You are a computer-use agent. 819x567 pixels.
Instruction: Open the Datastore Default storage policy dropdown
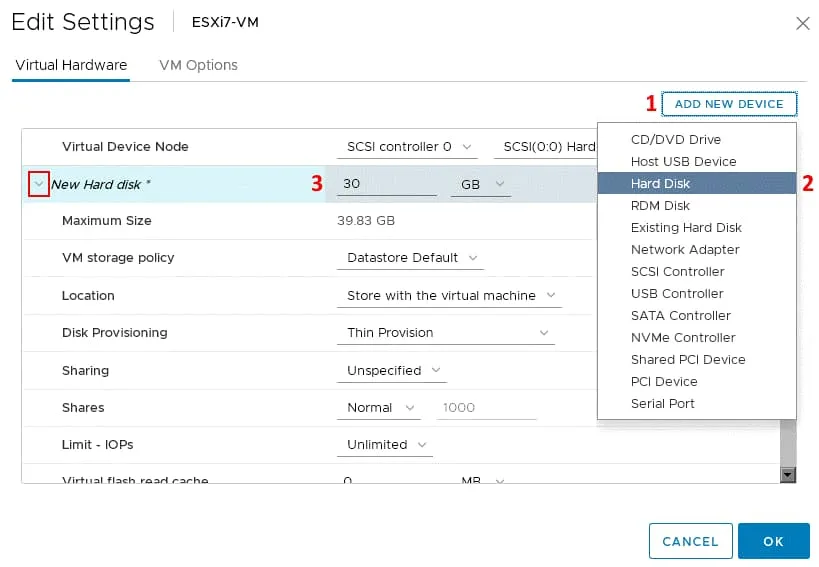[x=410, y=258]
